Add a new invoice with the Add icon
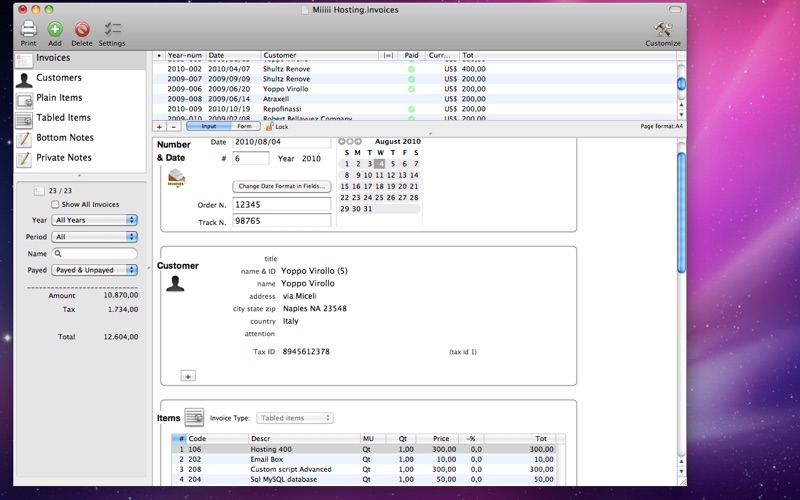The width and height of the screenshot is (800, 500). click(x=55, y=30)
